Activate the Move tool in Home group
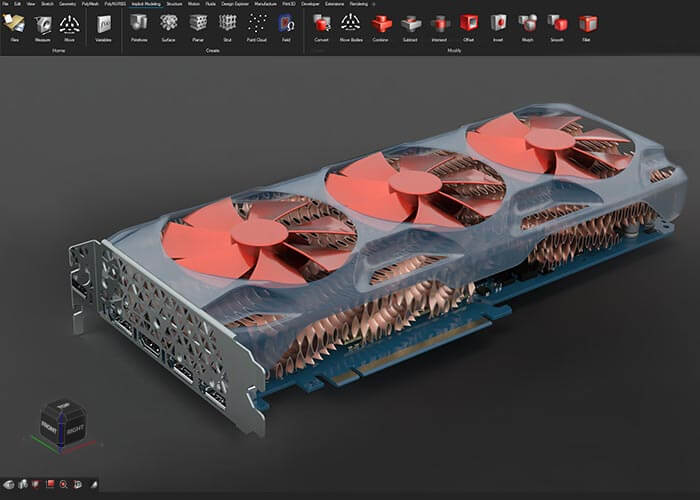The image size is (700, 500). pyautogui.click(x=69, y=23)
